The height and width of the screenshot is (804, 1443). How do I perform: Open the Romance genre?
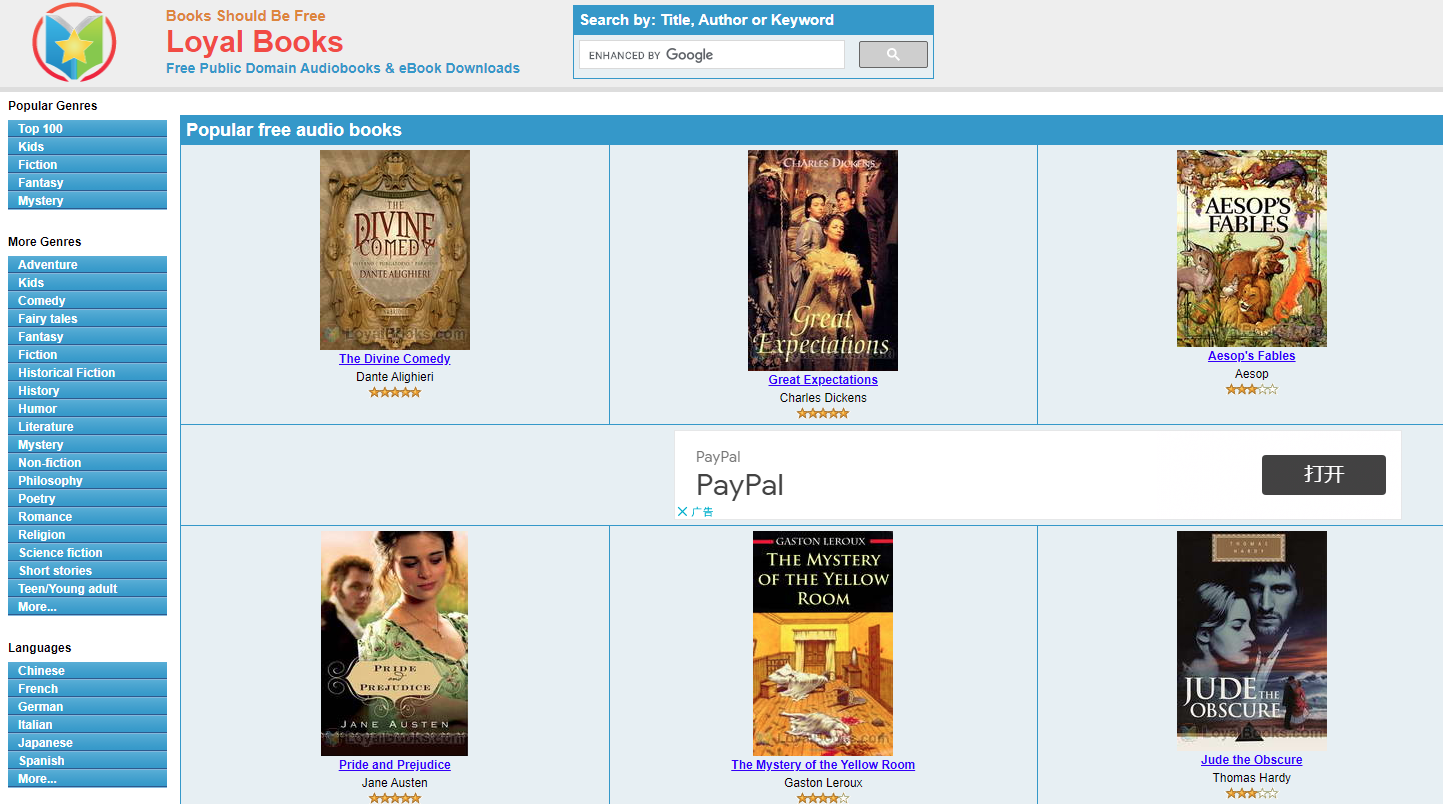(x=87, y=517)
